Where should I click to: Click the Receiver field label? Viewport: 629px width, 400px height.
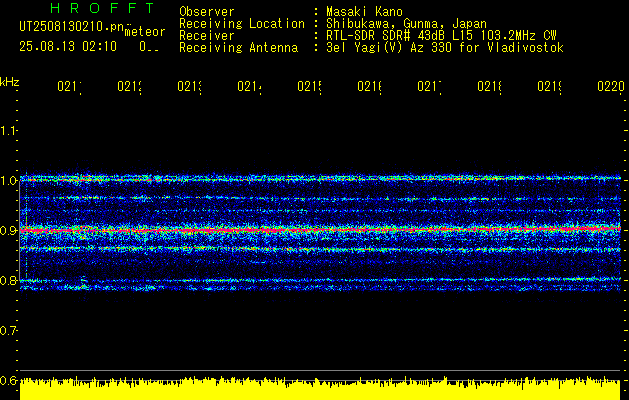[x=207, y=36]
